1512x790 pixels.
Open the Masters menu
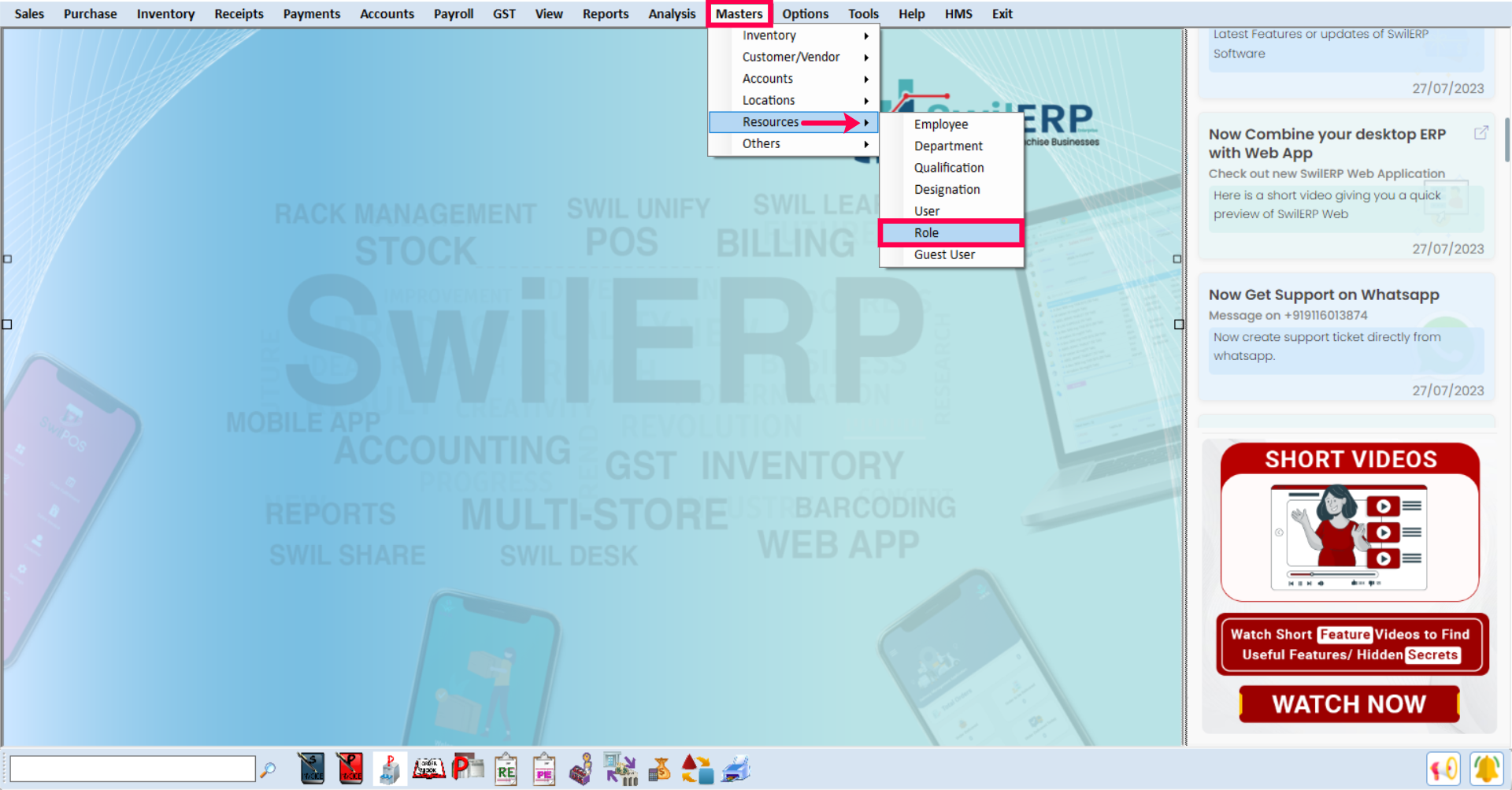tap(739, 13)
